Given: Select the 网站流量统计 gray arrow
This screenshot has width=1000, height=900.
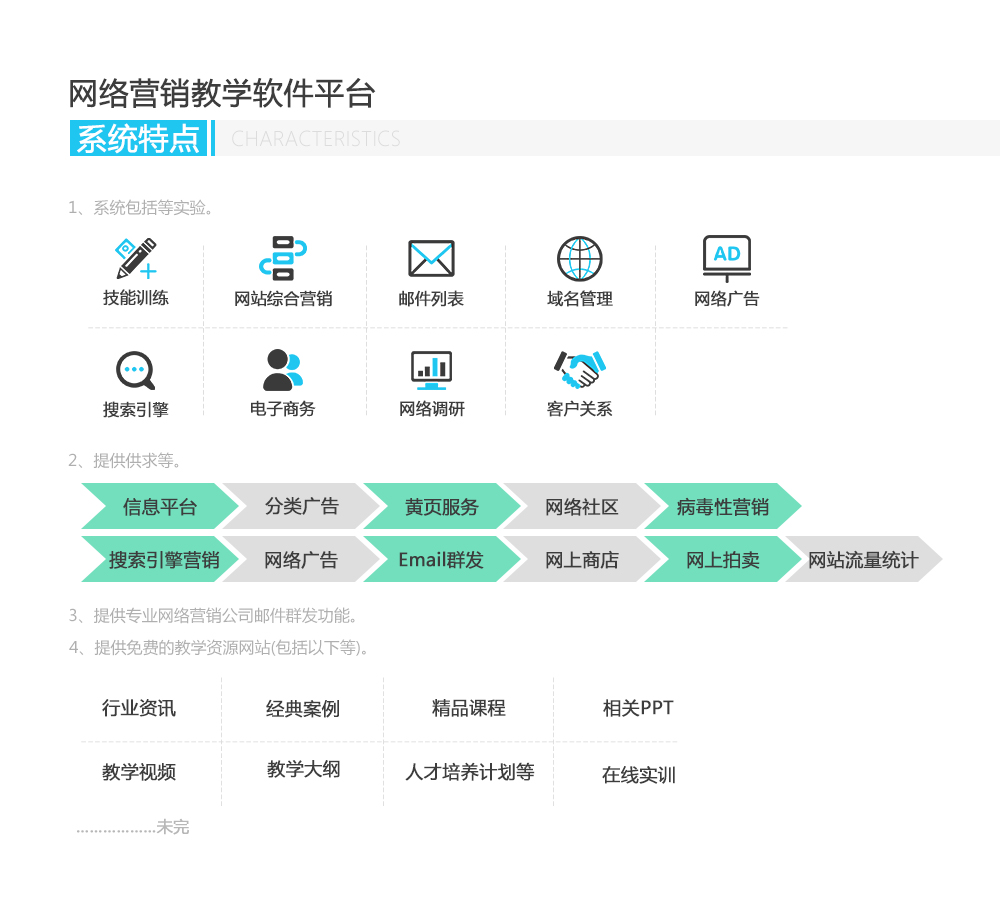Looking at the screenshot, I should pos(862,560).
